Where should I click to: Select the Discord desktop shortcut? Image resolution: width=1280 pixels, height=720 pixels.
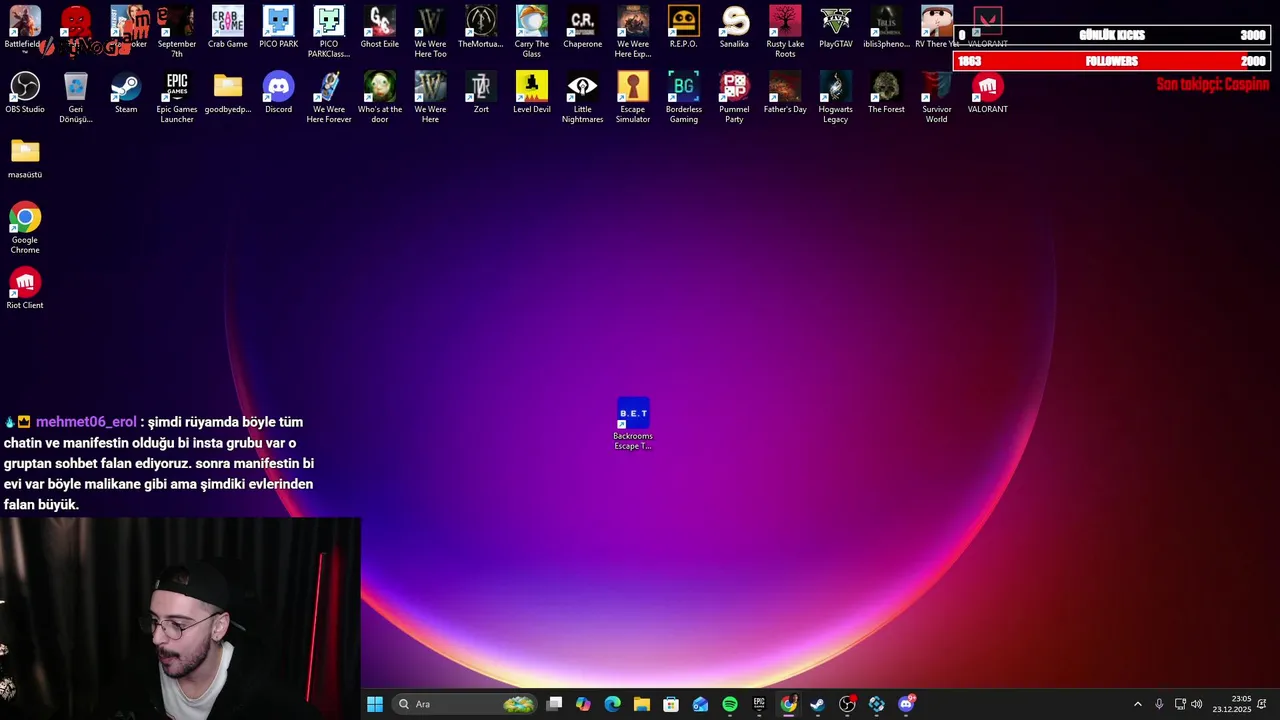point(278,93)
